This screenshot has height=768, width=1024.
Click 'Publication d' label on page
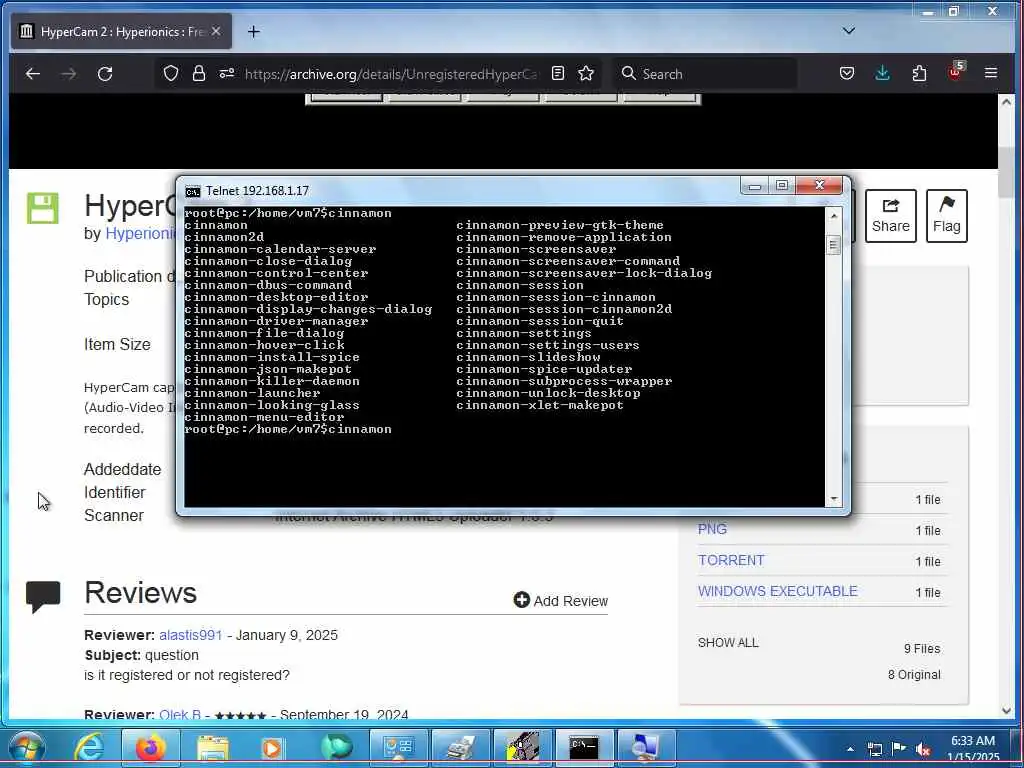(x=130, y=276)
